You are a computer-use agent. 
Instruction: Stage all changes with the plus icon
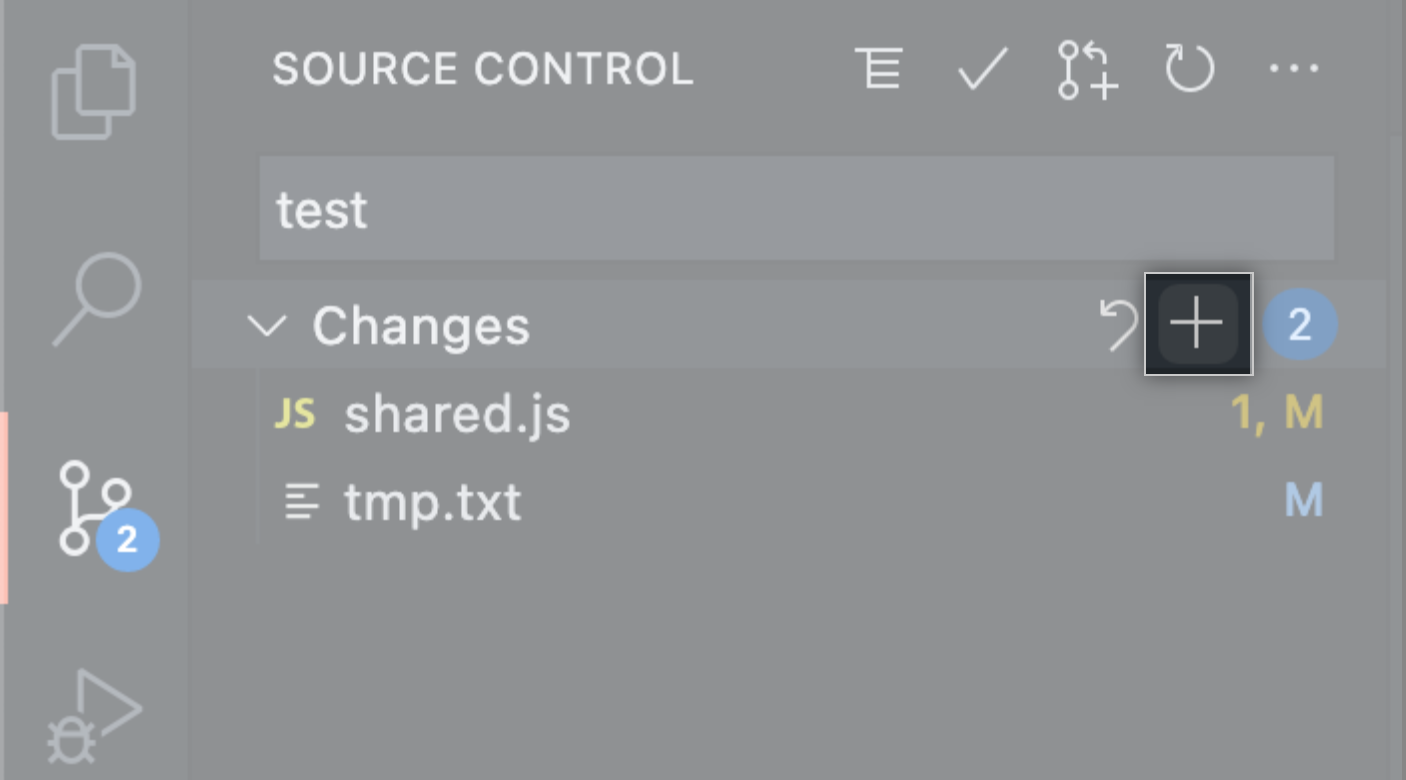point(1197,323)
